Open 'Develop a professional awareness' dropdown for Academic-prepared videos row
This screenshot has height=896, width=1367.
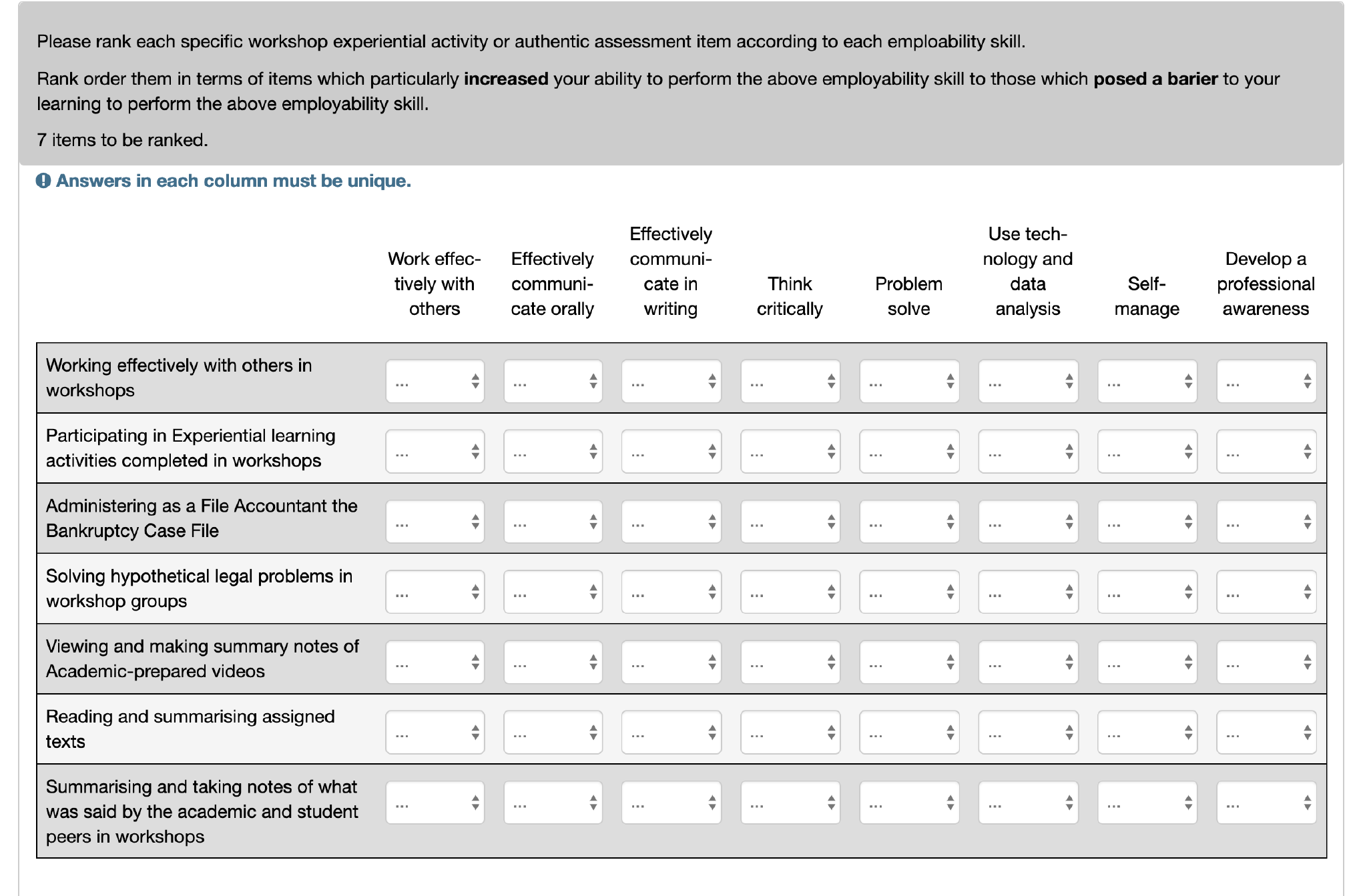click(x=1266, y=662)
